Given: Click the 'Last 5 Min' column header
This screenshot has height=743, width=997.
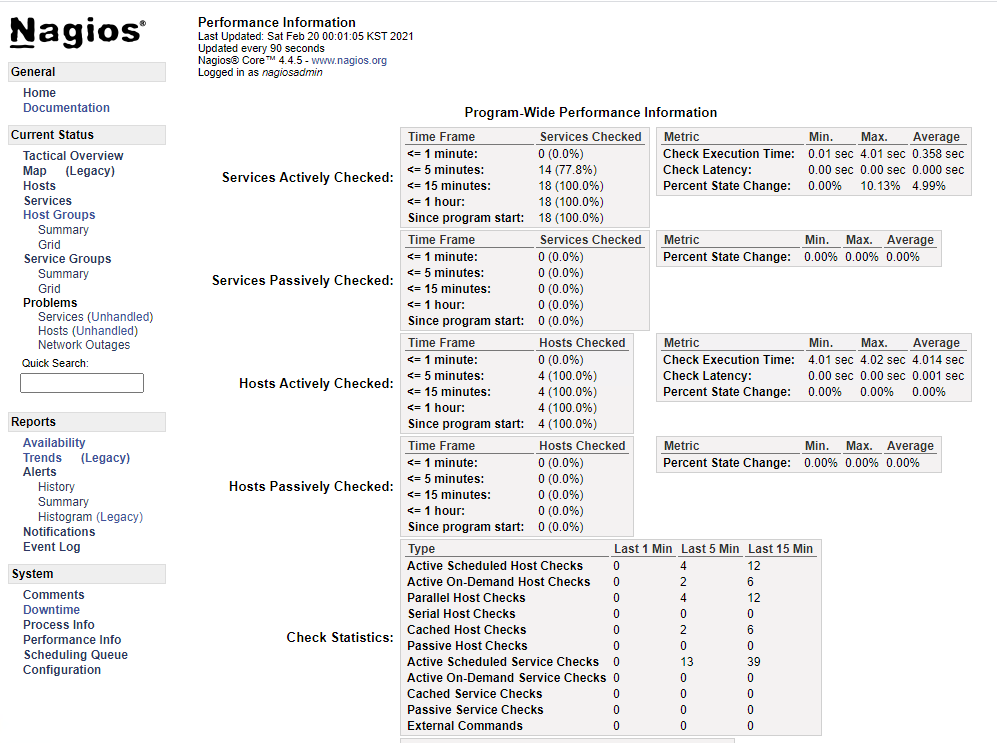Looking at the screenshot, I should coord(710,549).
